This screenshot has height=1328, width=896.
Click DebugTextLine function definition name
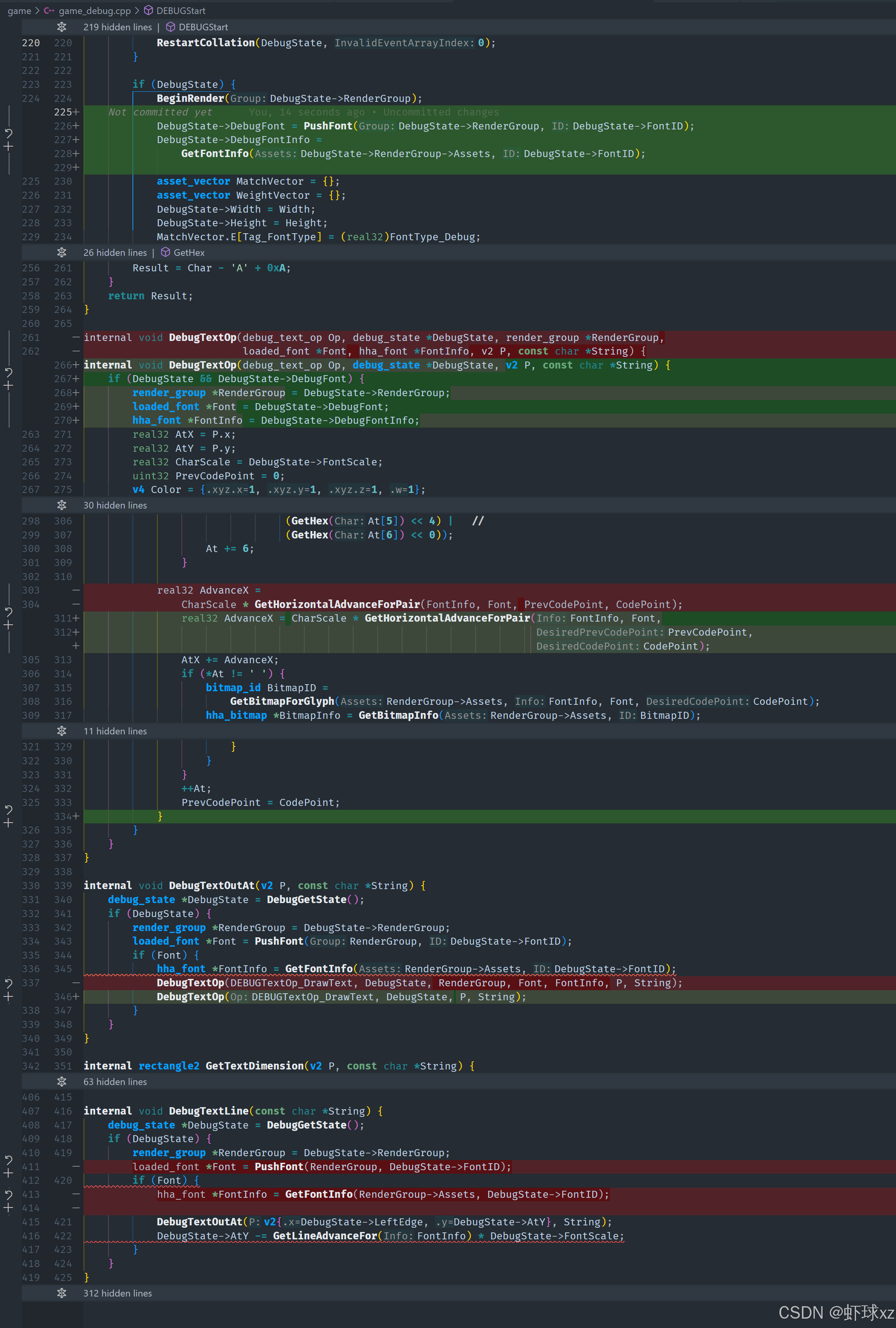click(x=208, y=1111)
